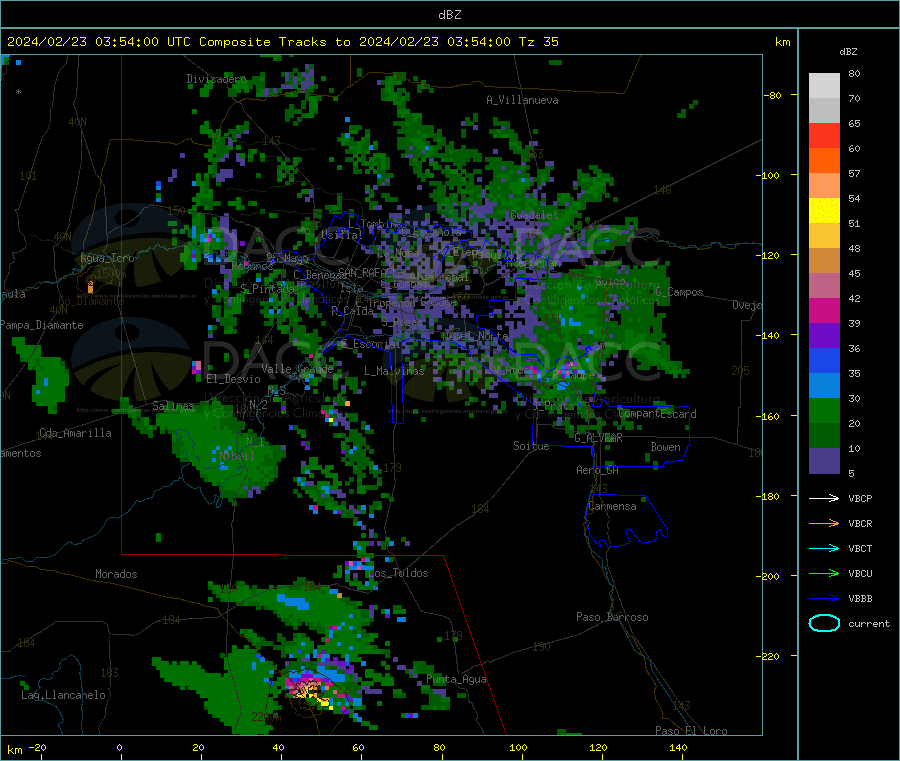Click the 'Pampa_Diamante' map label

[42, 325]
